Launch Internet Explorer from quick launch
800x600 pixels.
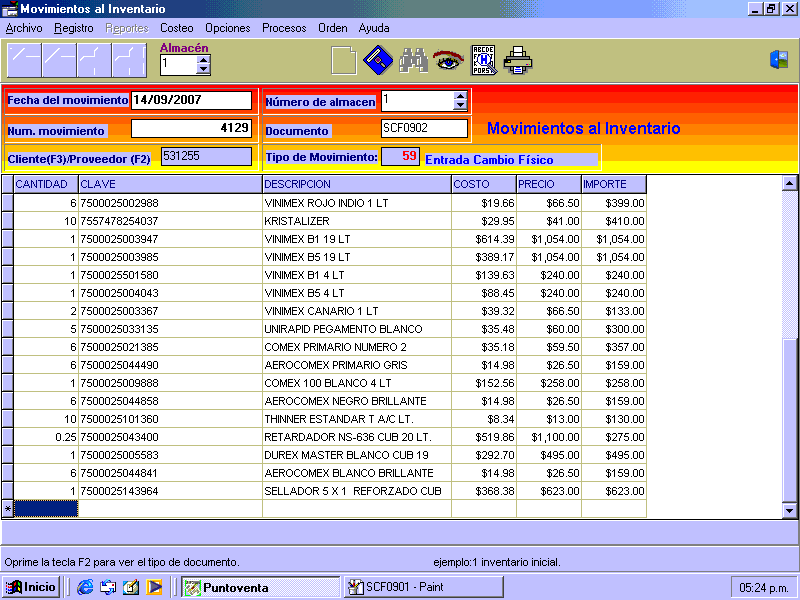pyautogui.click(x=85, y=587)
